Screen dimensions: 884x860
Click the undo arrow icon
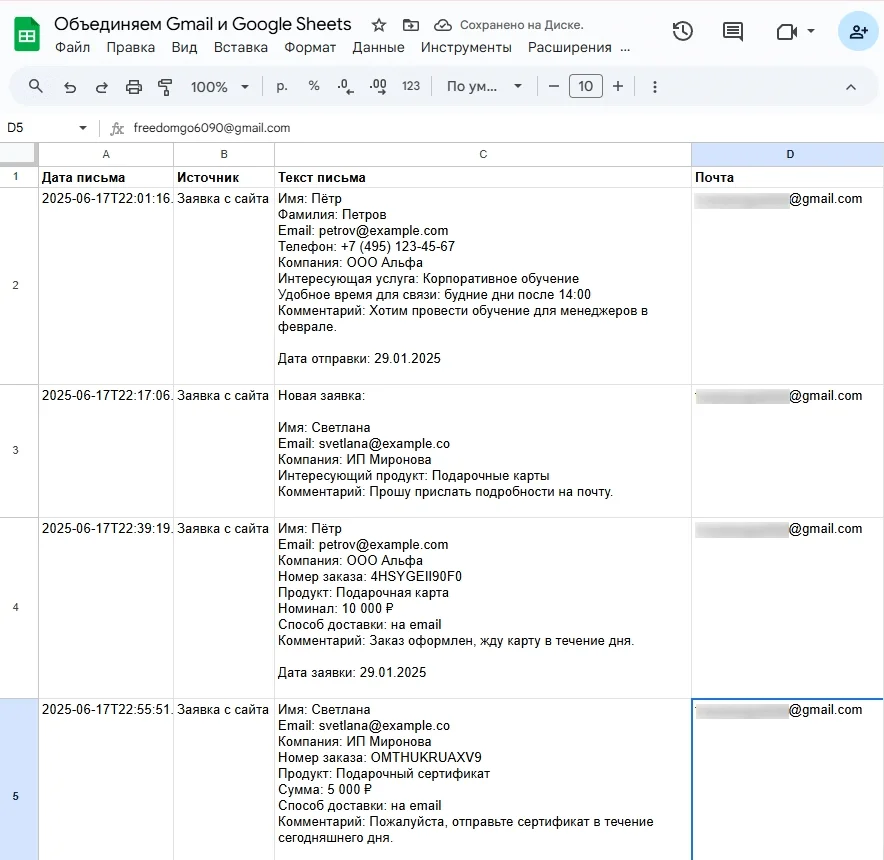(x=69, y=87)
